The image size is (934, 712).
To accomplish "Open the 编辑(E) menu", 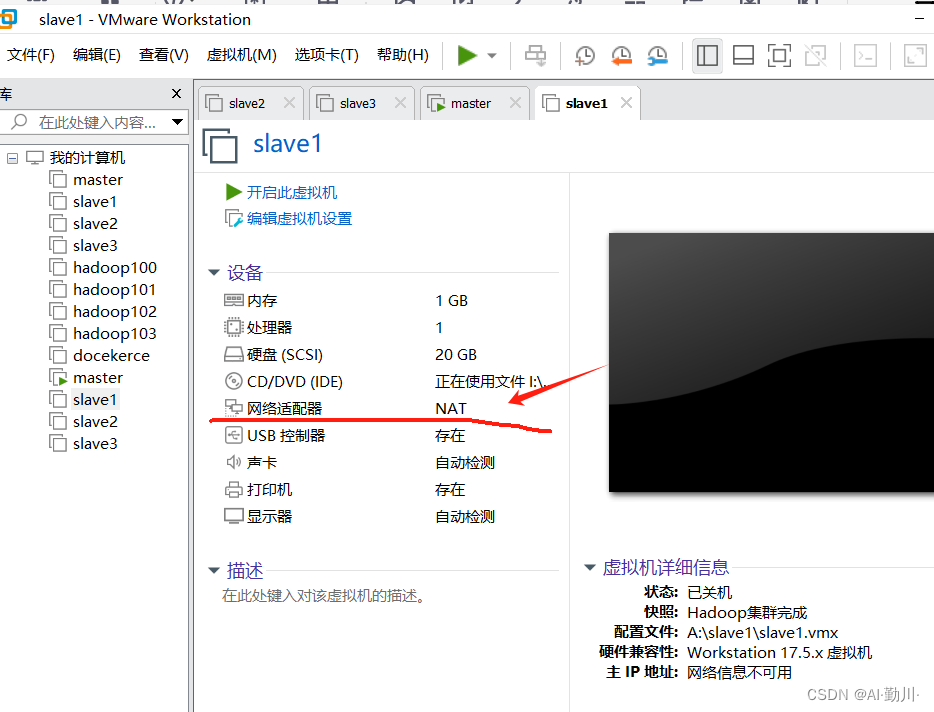I will pos(96,55).
